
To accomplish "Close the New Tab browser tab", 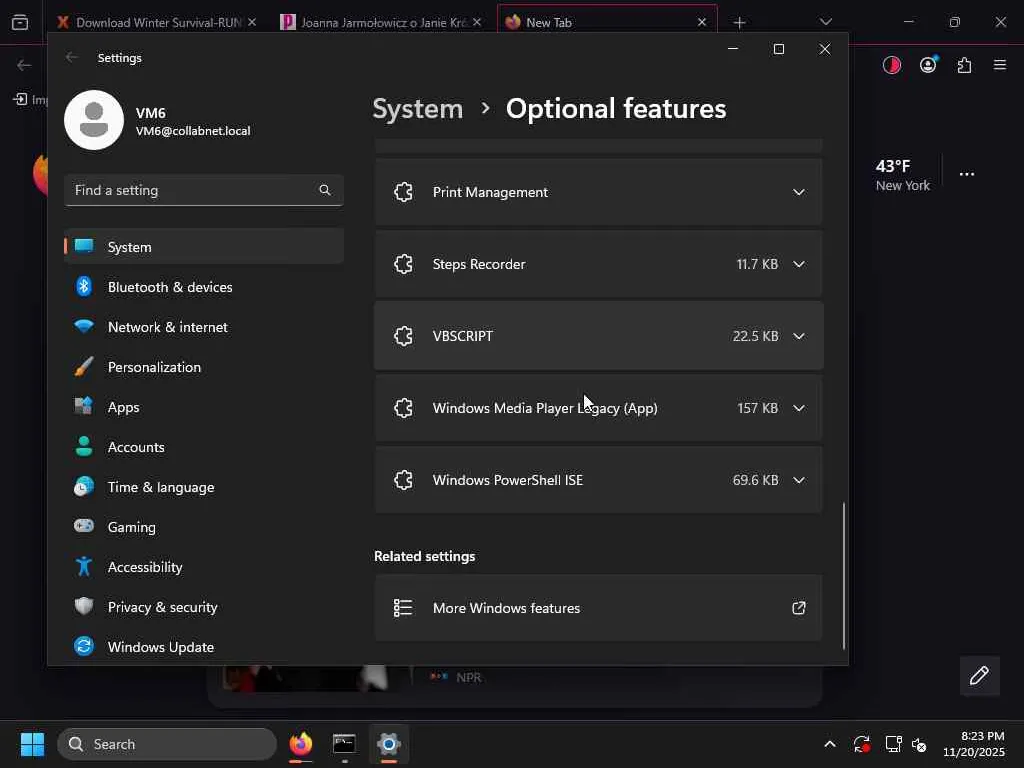I will pos(702,22).
